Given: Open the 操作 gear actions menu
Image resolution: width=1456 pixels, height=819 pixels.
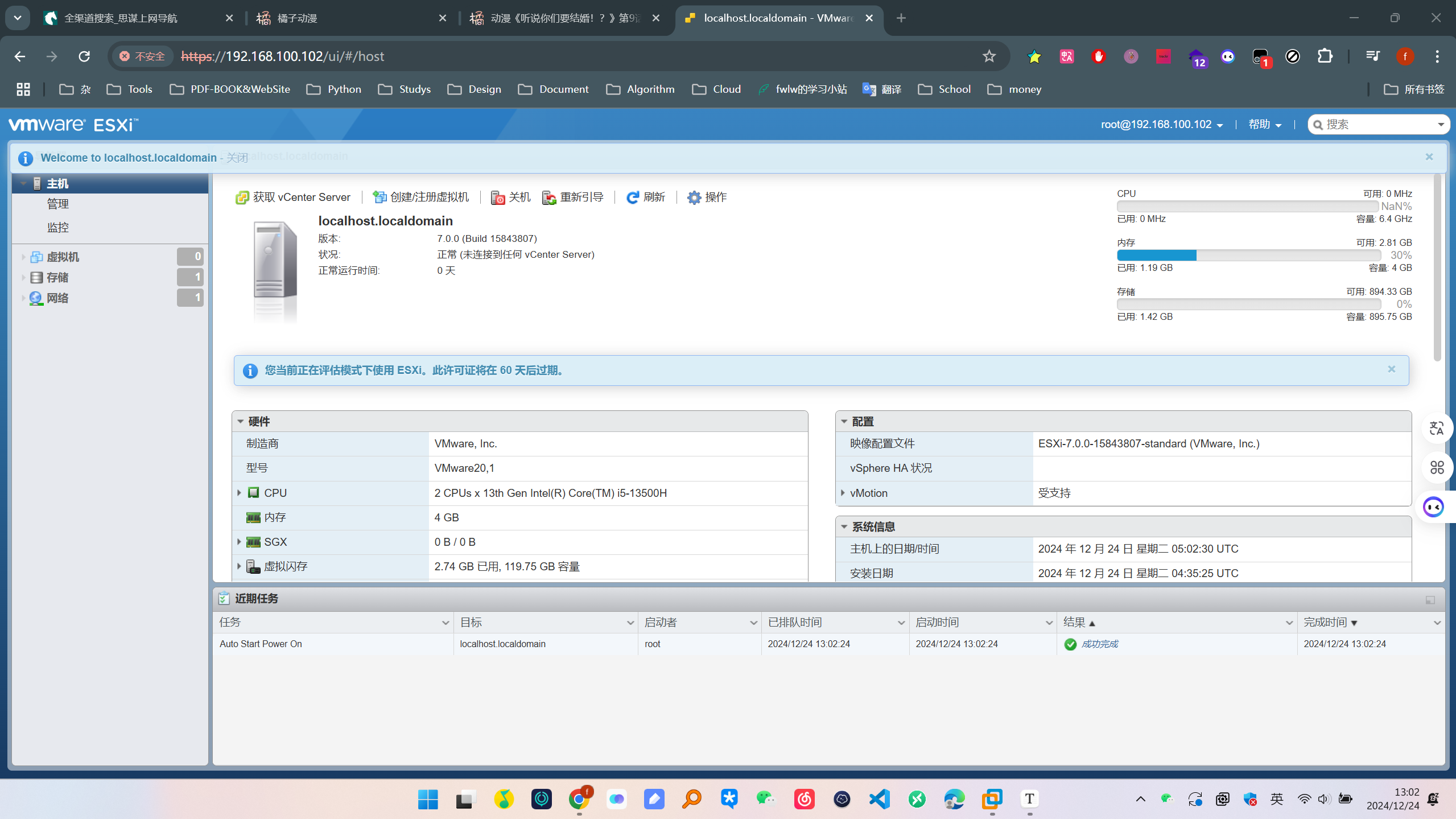Looking at the screenshot, I should 707,197.
